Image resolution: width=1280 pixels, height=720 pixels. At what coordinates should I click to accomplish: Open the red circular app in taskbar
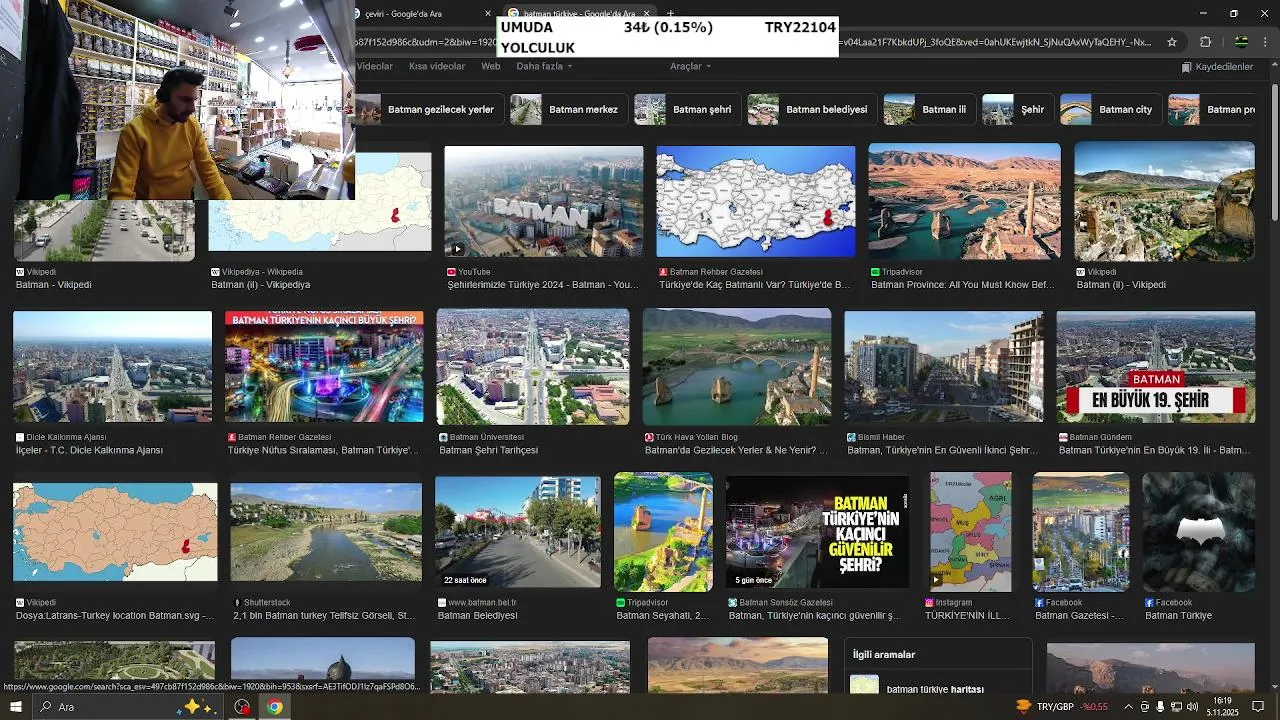[x=242, y=707]
